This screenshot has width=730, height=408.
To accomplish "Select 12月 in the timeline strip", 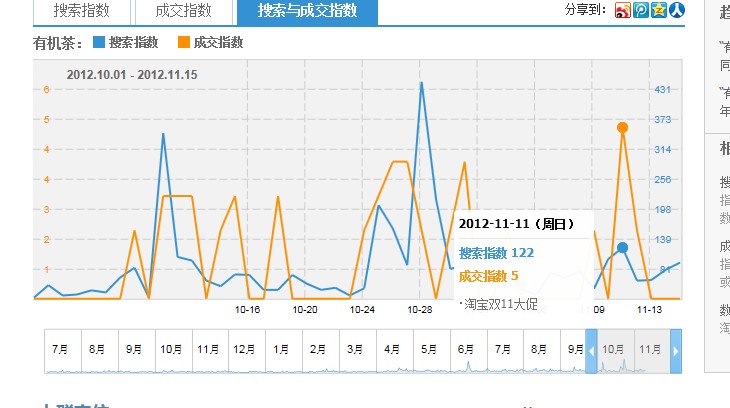I will coord(242,349).
